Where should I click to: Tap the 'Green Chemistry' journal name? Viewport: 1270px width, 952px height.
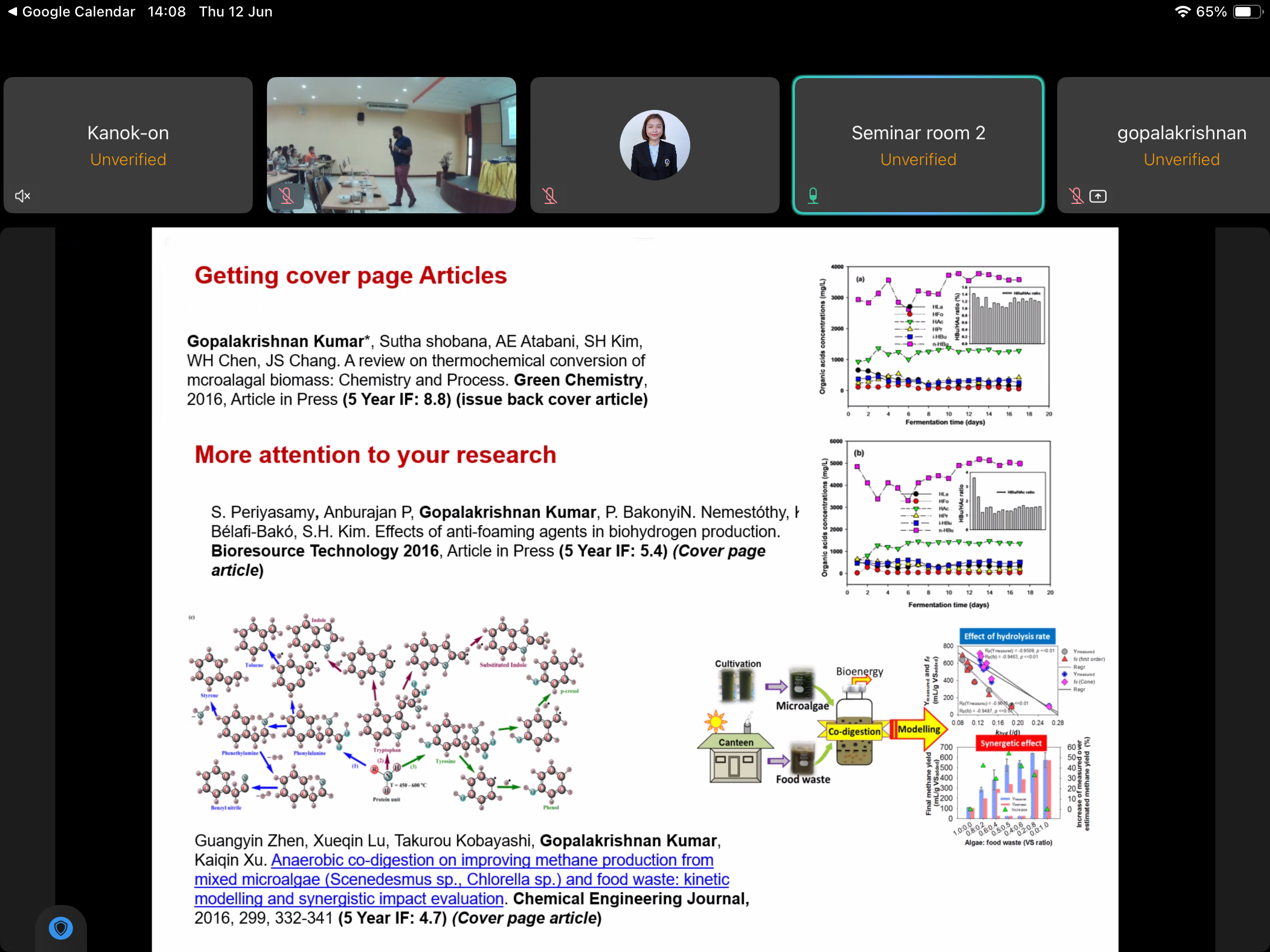click(579, 380)
